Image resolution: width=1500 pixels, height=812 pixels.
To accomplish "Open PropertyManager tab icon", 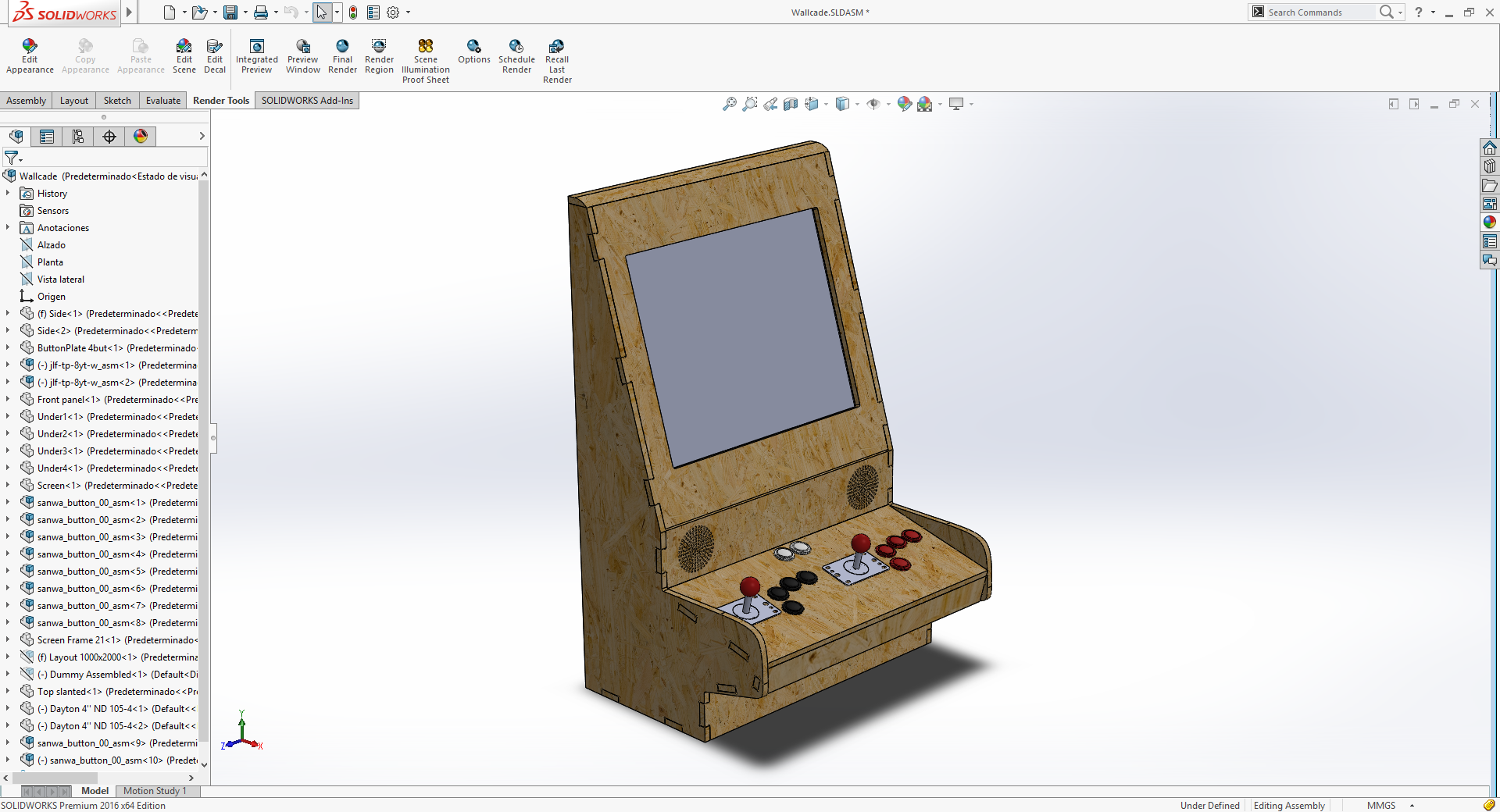I will [x=47, y=137].
